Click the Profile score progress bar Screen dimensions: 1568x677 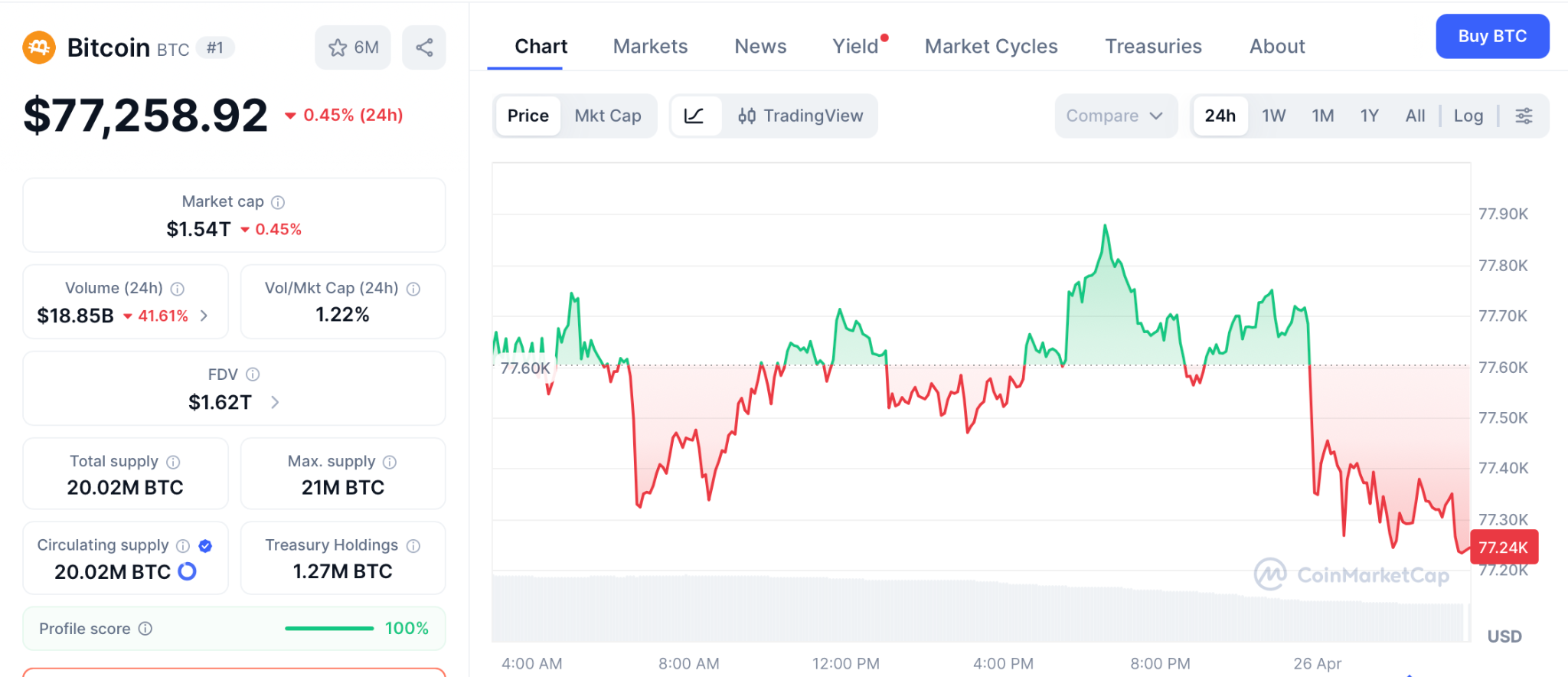[329, 629]
